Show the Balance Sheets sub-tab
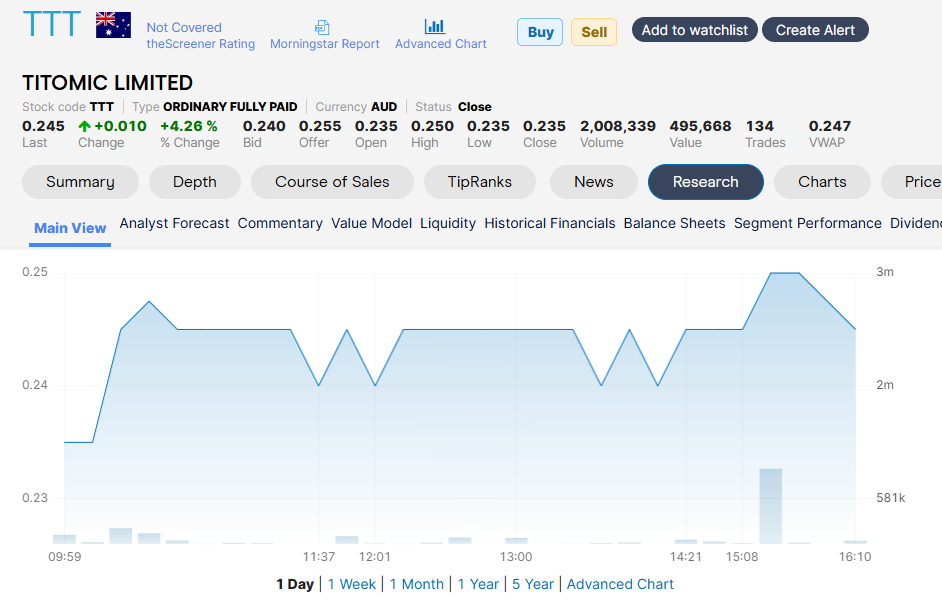942x602 pixels. 674,223
